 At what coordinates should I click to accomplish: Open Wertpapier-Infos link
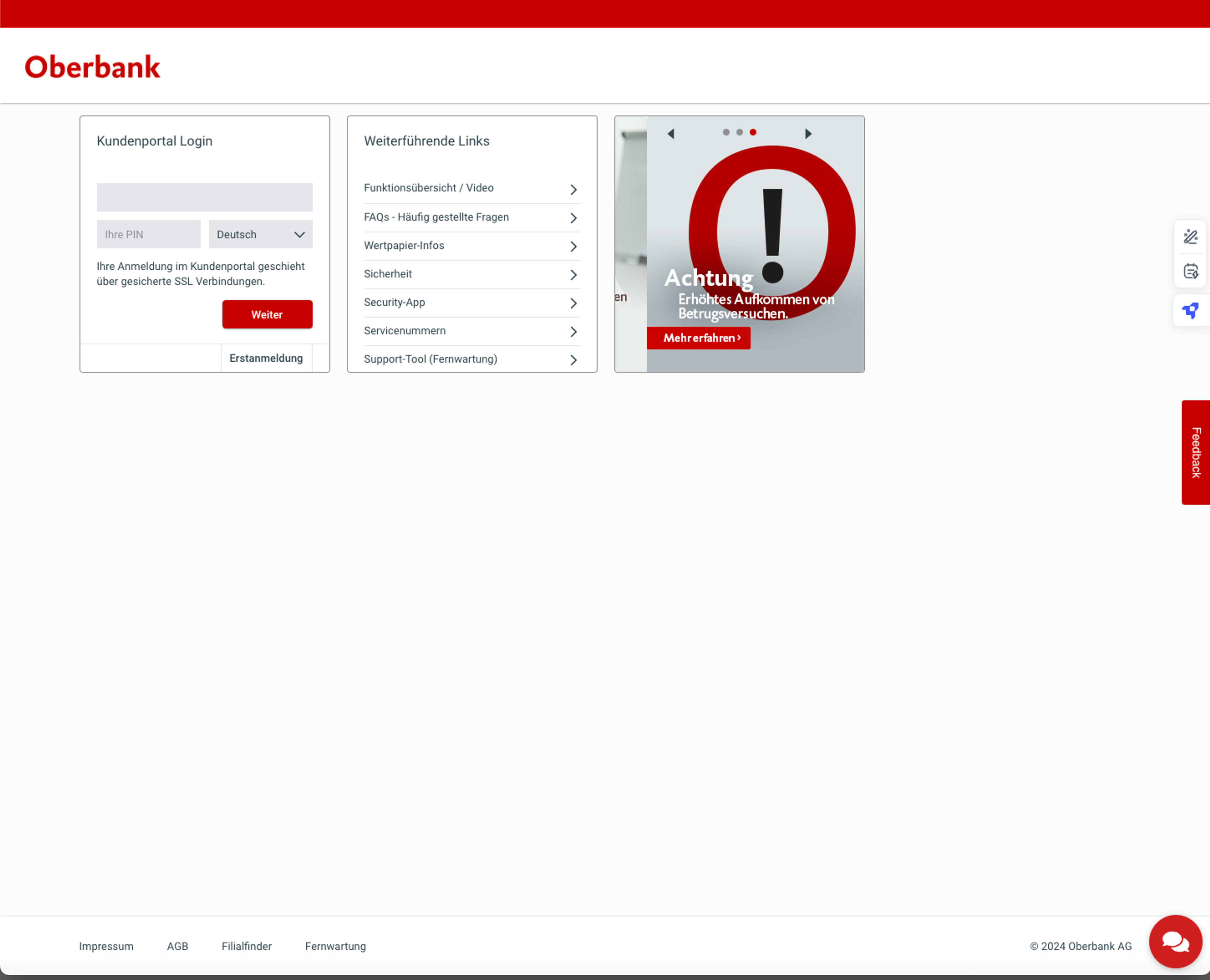pyautogui.click(x=471, y=246)
